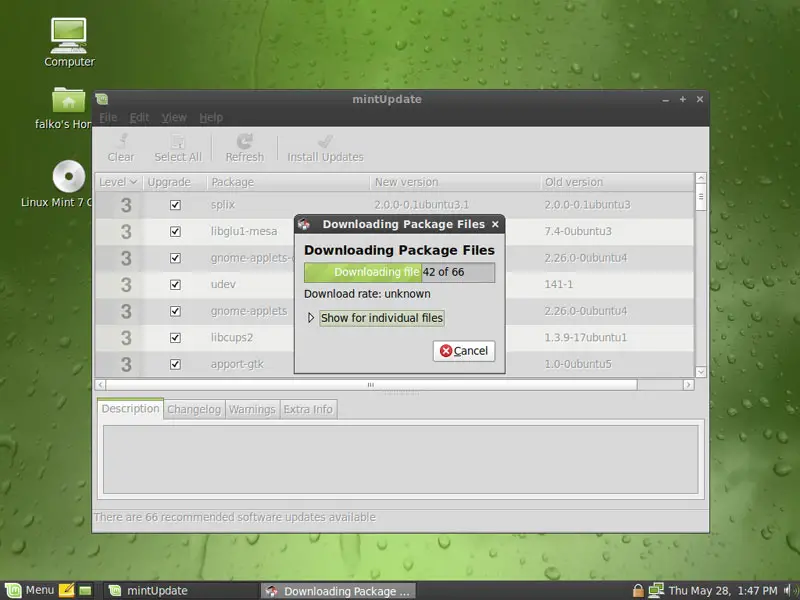
Task: Click the Install Updates toolbar icon
Action: (325, 141)
